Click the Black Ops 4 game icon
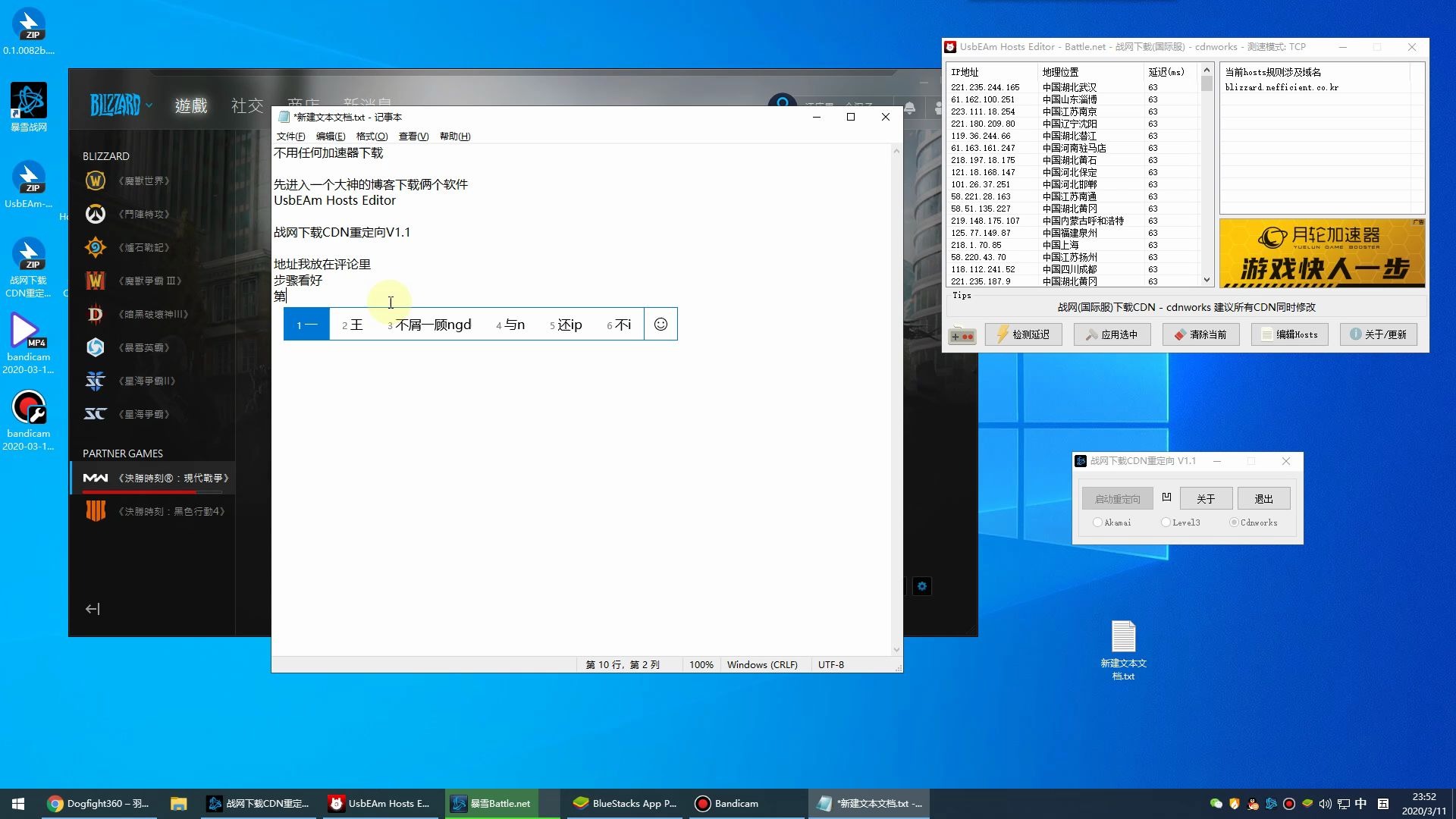Image resolution: width=1456 pixels, height=819 pixels. point(95,511)
